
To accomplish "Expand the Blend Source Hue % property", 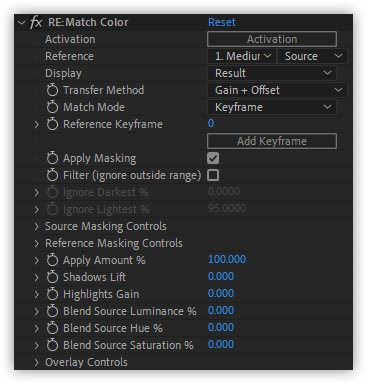I will coord(37,328).
